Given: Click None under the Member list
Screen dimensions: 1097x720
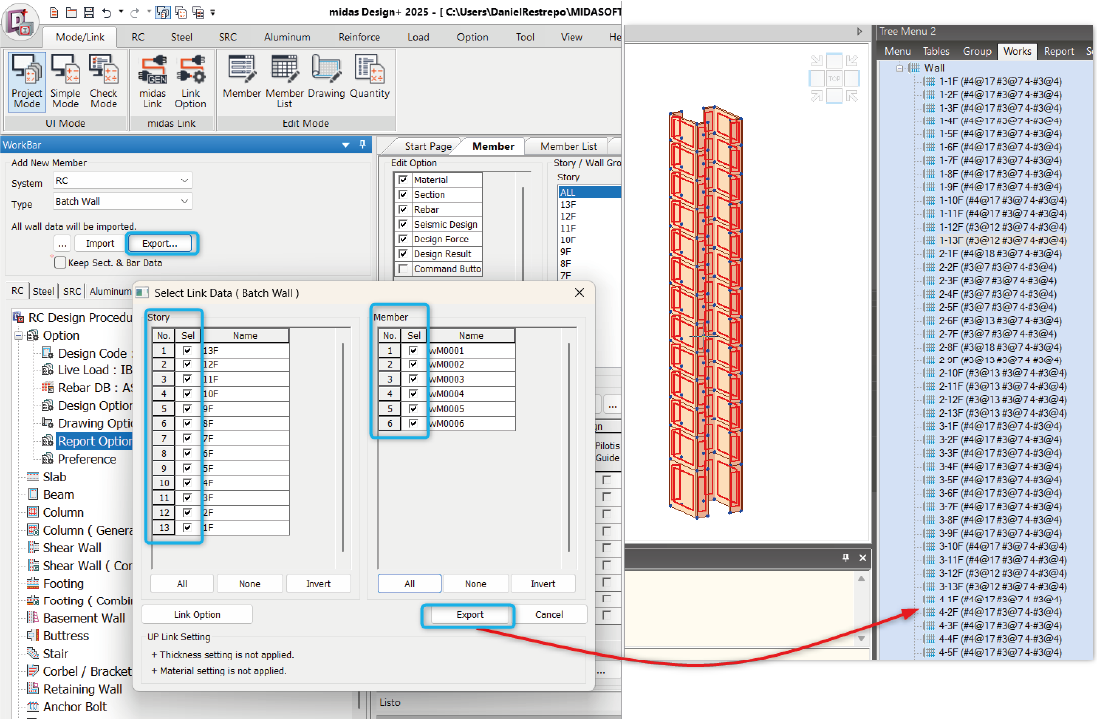Looking at the screenshot, I should click(476, 584).
